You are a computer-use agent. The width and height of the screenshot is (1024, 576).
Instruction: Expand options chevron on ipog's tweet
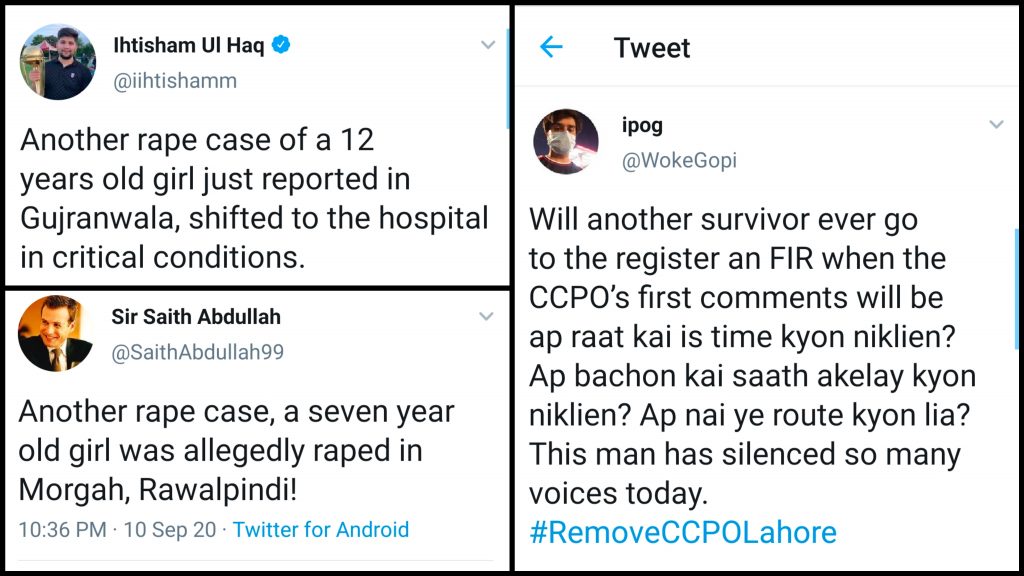996,125
